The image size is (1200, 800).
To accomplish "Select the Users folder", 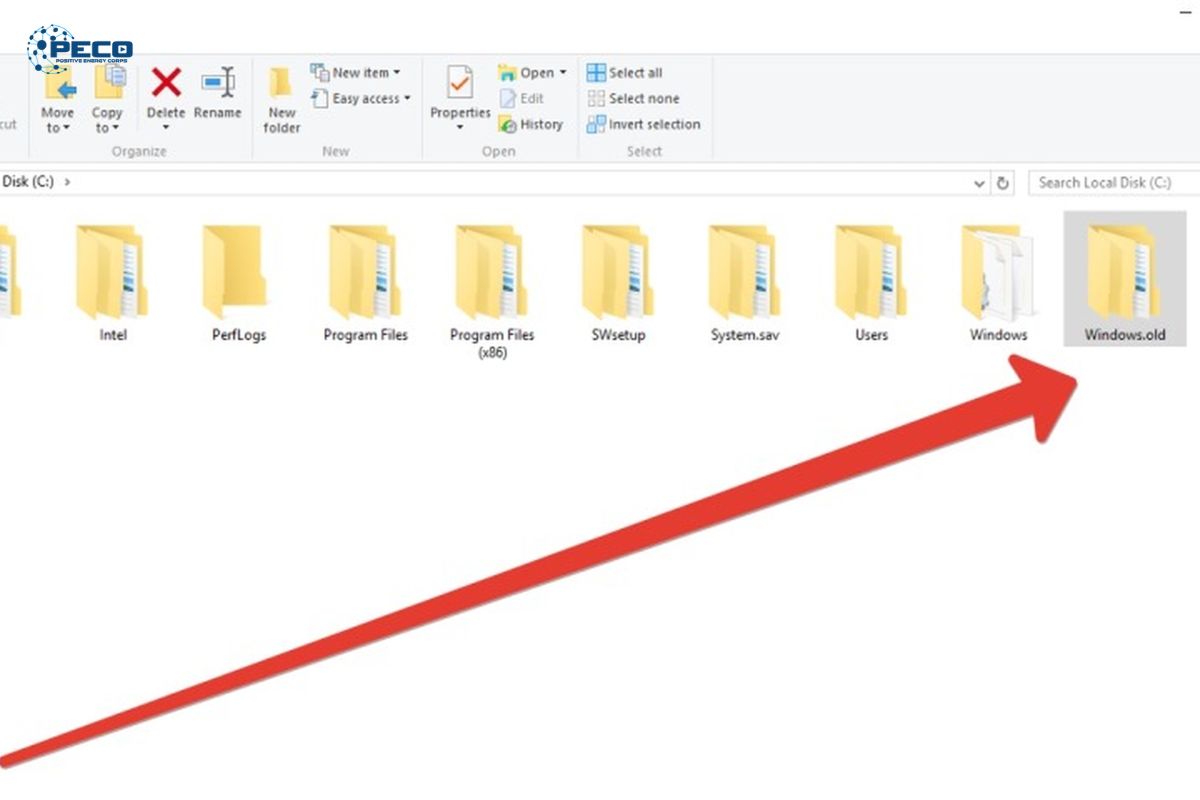I will coord(871,283).
